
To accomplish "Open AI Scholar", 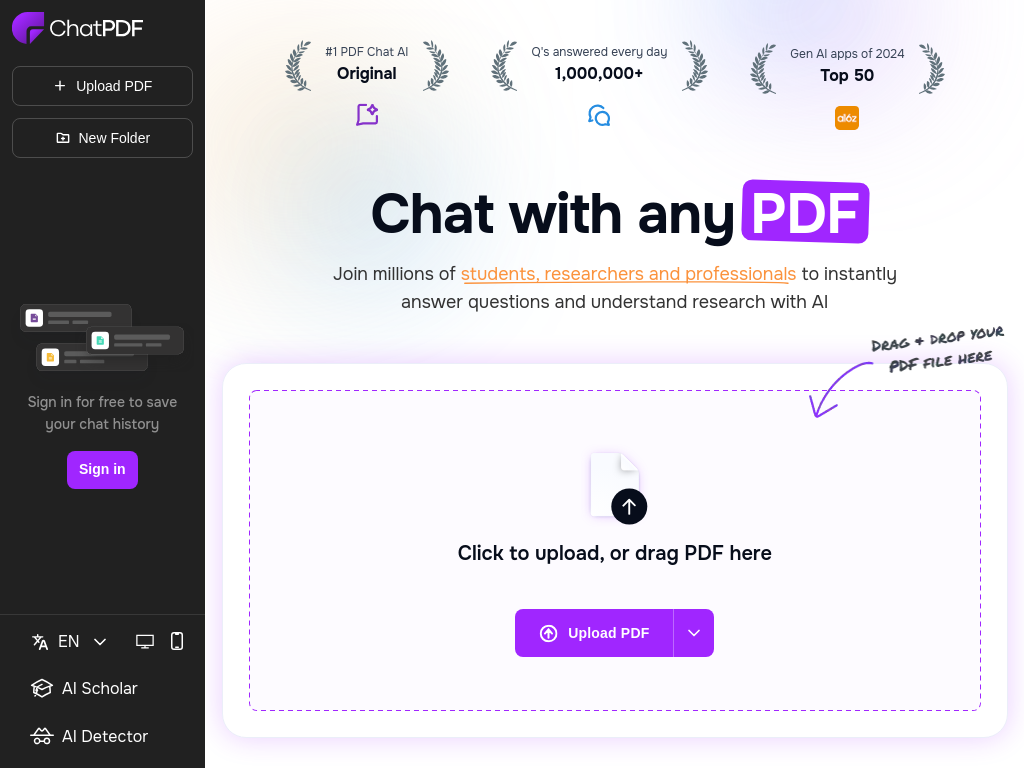I will coord(84,688).
